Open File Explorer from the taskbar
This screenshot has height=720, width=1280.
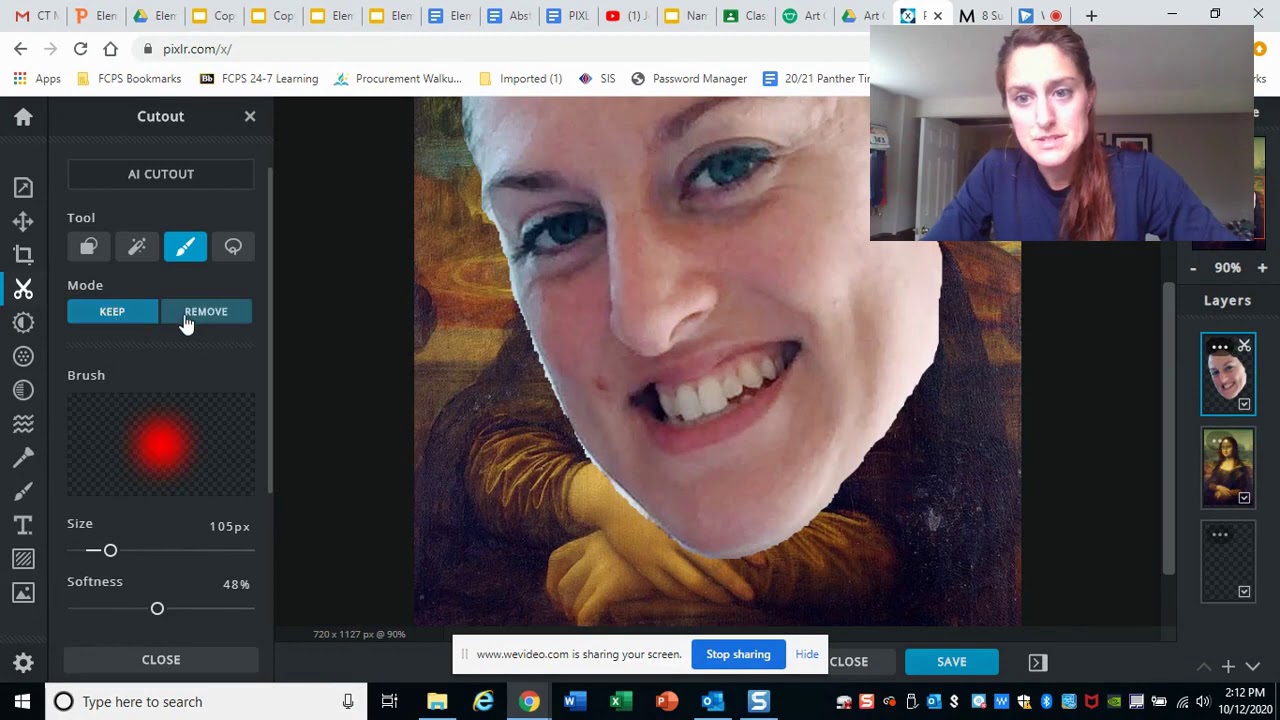tap(437, 701)
